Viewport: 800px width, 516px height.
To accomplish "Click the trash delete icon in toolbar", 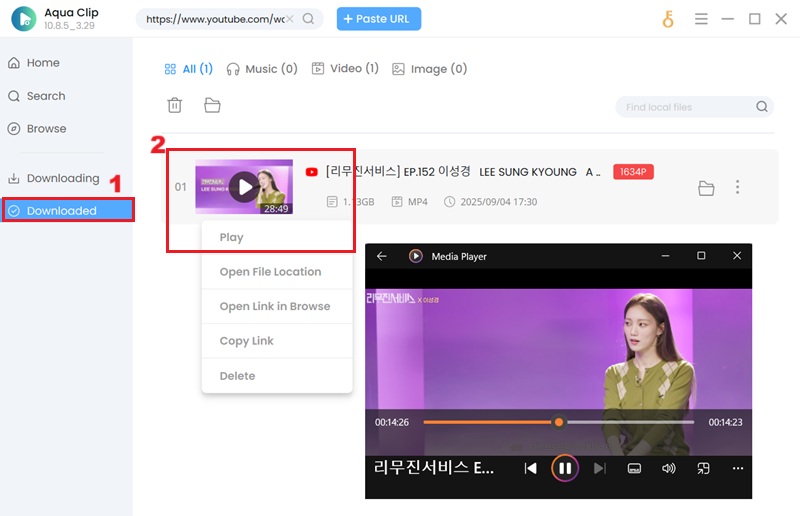I will coord(174,105).
